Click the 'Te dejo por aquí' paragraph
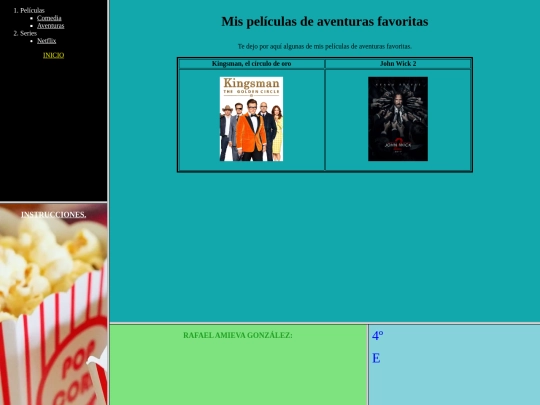The width and height of the screenshot is (540, 405). (325, 46)
